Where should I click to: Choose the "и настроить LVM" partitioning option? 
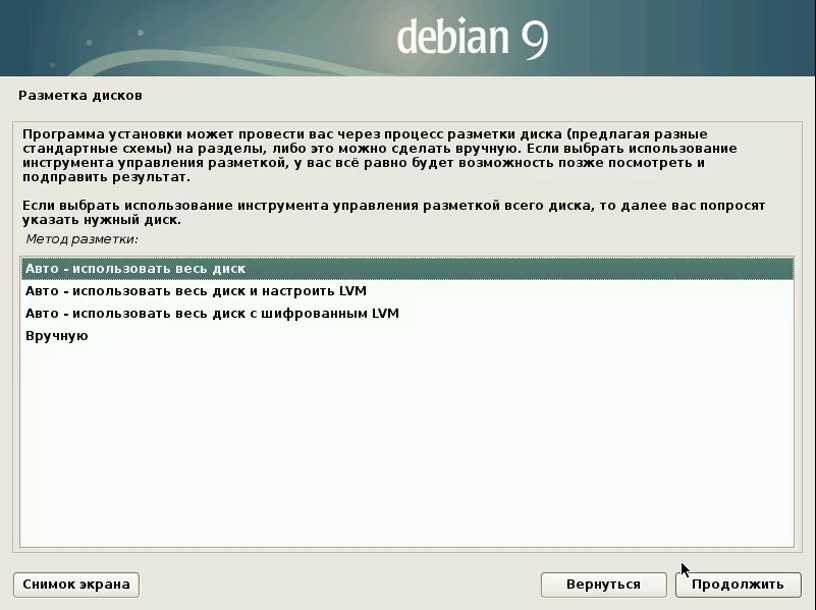(x=196, y=291)
